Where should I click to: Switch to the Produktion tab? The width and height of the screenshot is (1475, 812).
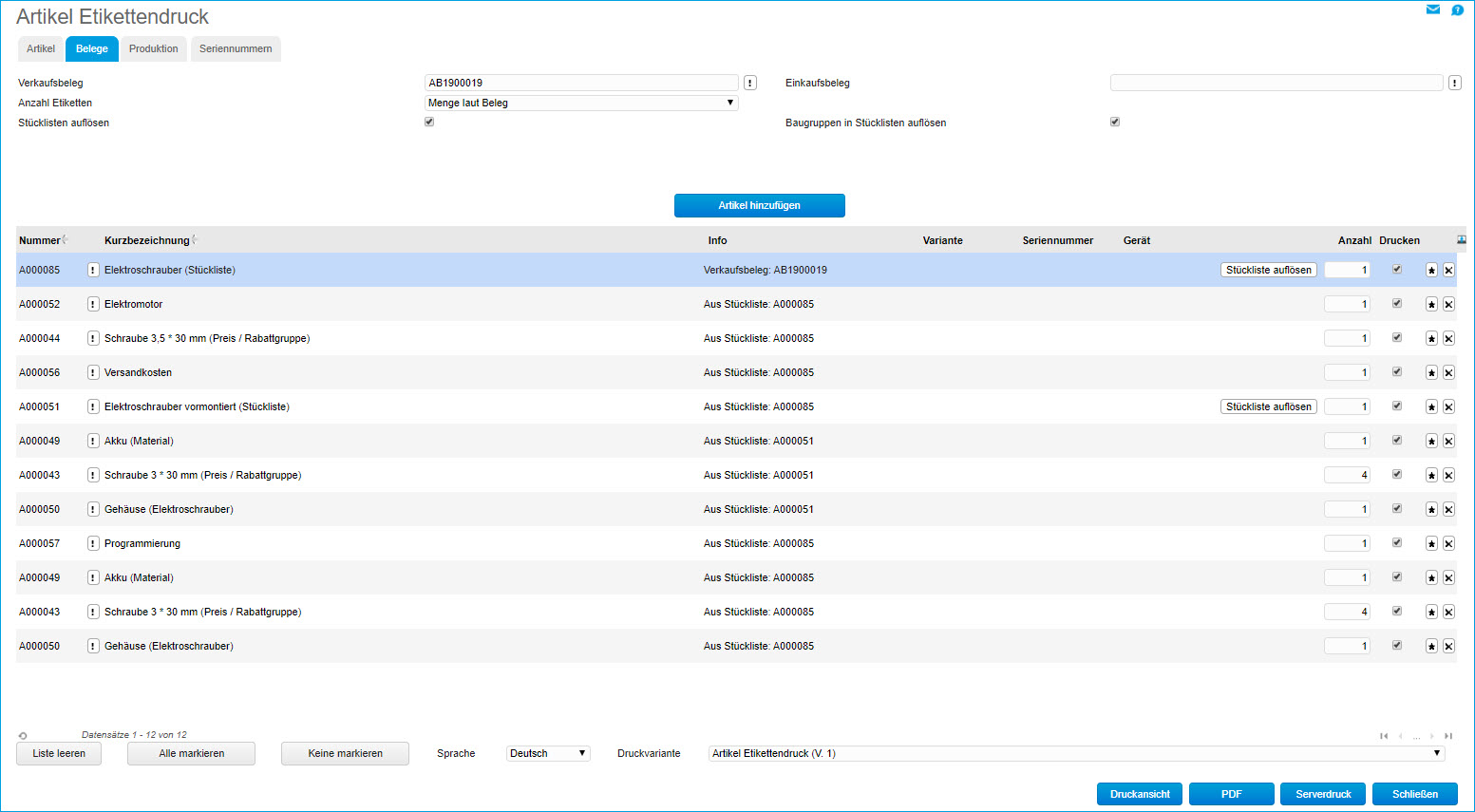(154, 48)
